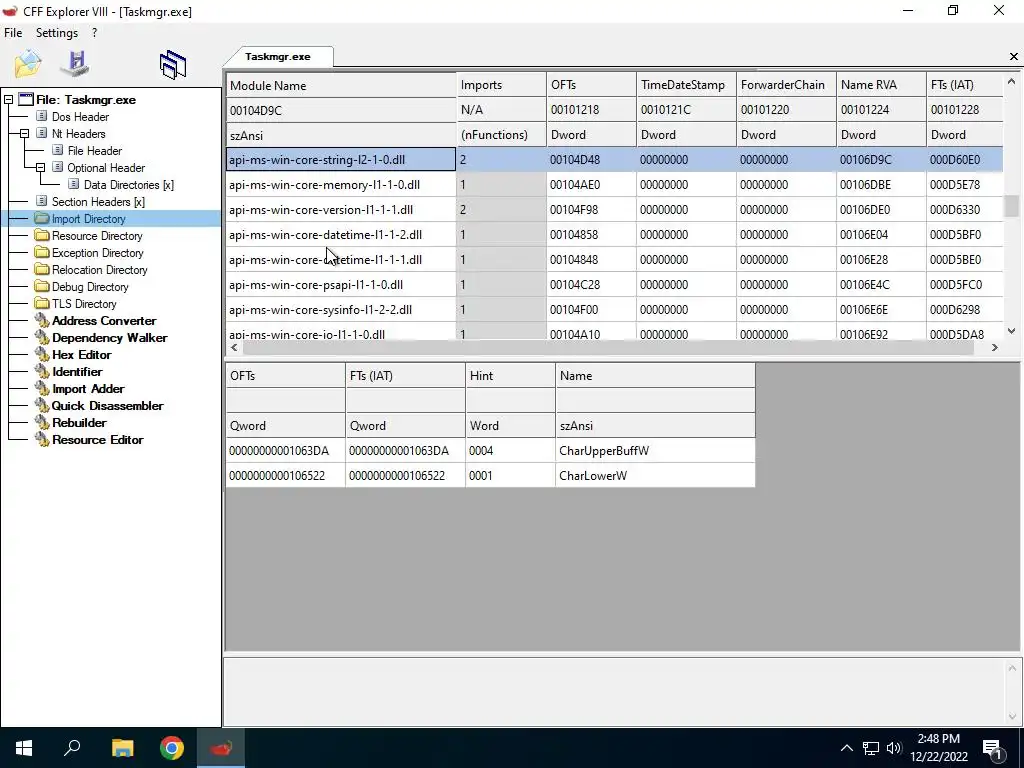Open the File menu
Image resolution: width=1024 pixels, height=768 pixels.
pos(13,33)
